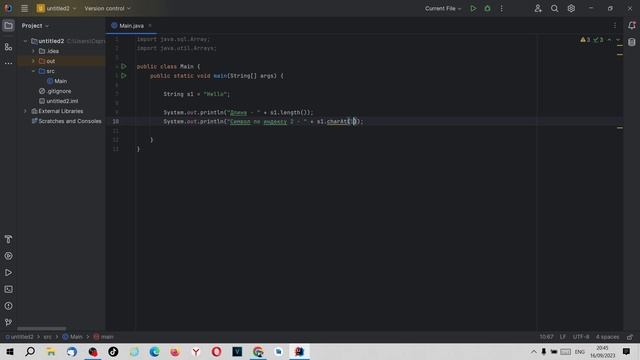Open IDE settings gear icon
Screen dimensions: 640x360
(x=571, y=8)
